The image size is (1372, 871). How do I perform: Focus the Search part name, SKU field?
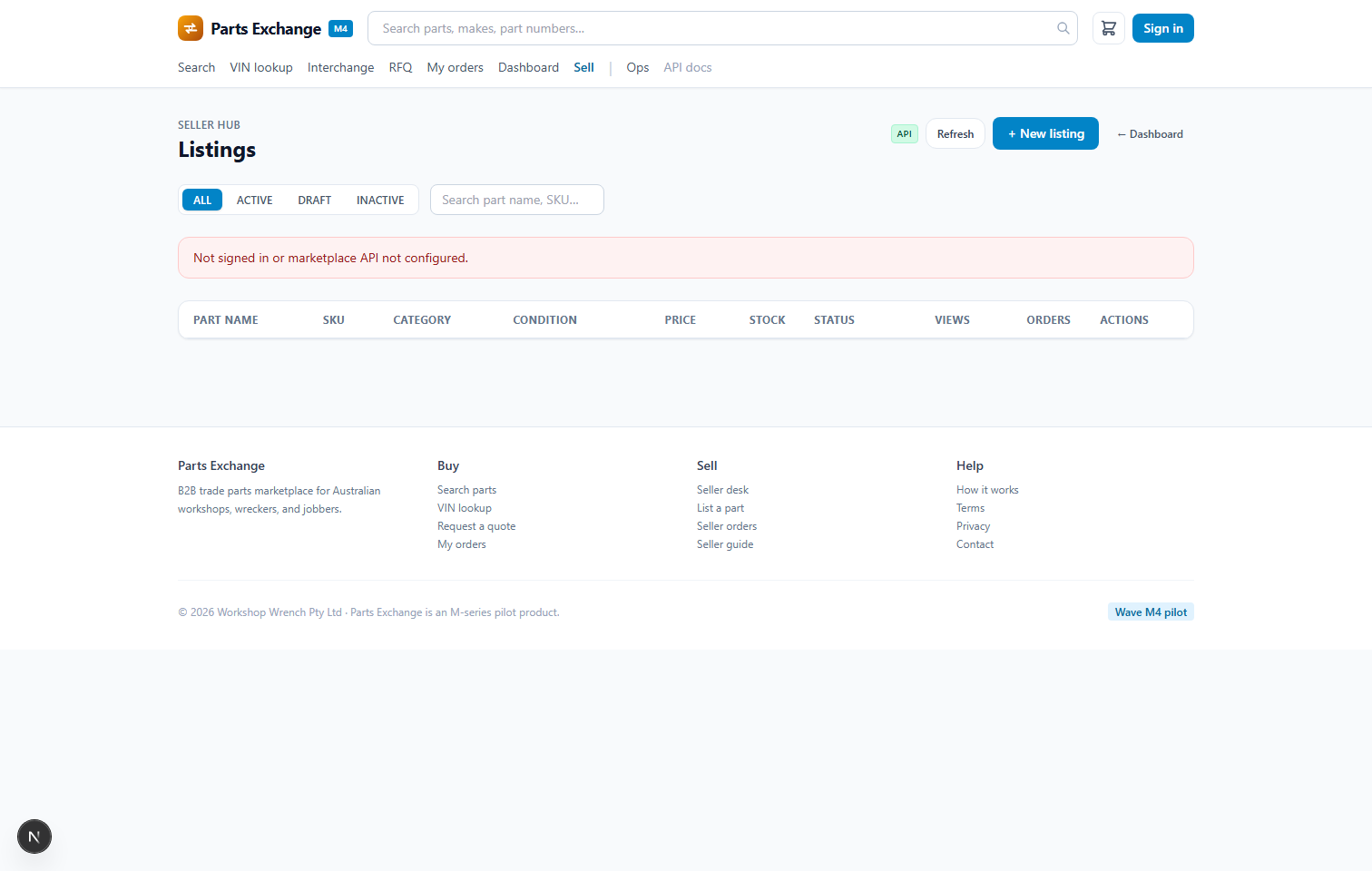click(x=517, y=200)
